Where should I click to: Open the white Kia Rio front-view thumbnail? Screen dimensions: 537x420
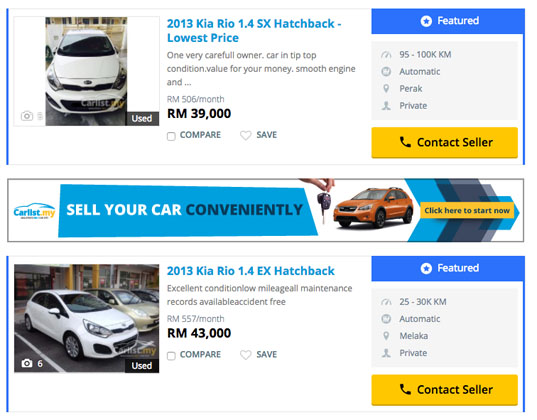click(86, 71)
